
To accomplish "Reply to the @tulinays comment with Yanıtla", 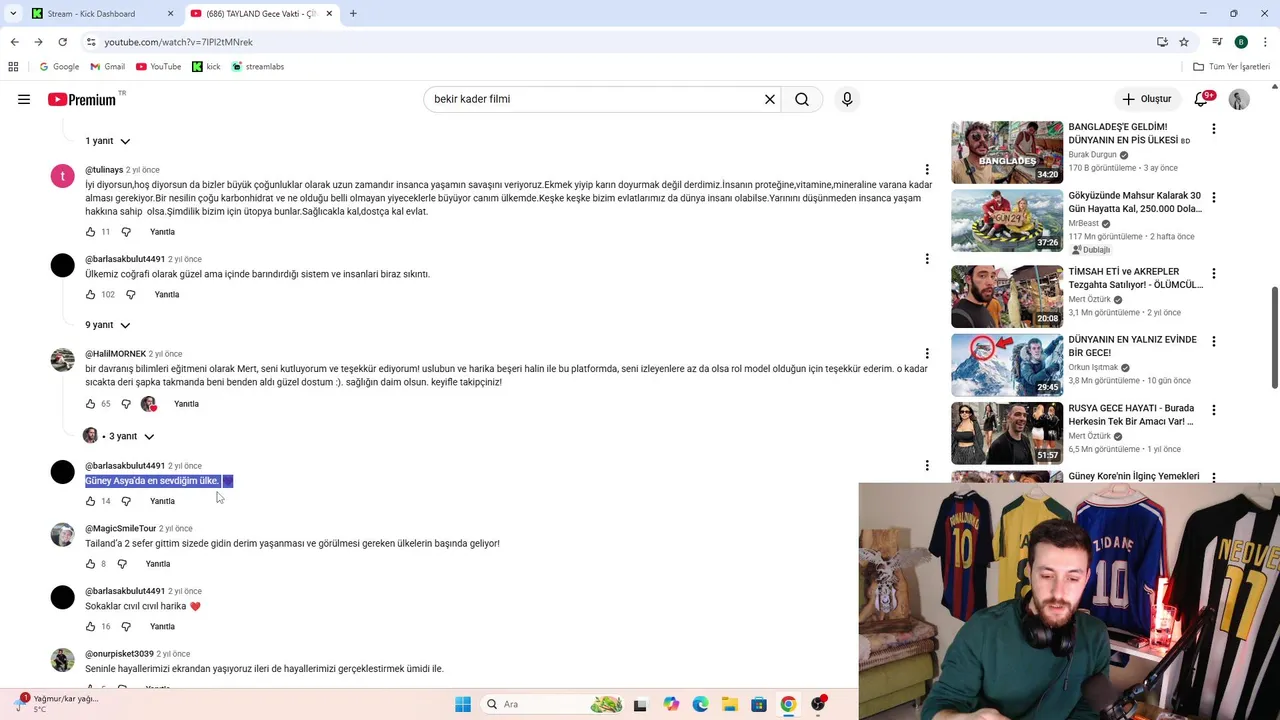I will pyautogui.click(x=162, y=232).
